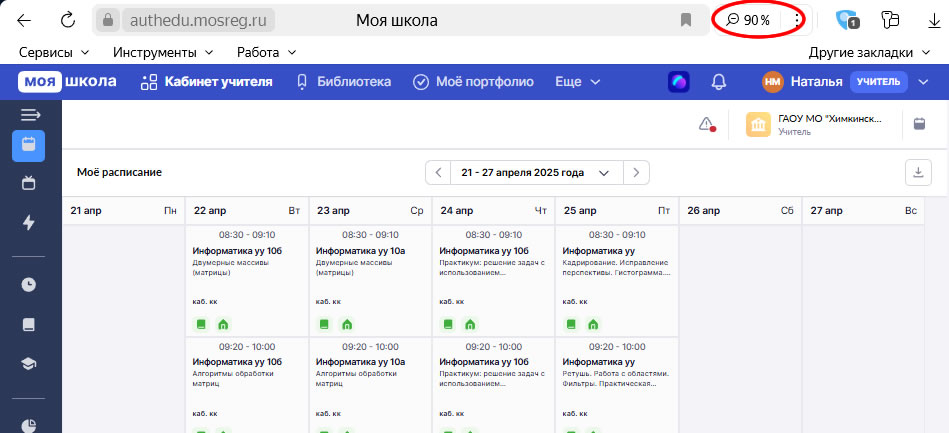The image size is (949, 433).
Task: Open the Работа bookmarks dropdown
Action: click(267, 53)
